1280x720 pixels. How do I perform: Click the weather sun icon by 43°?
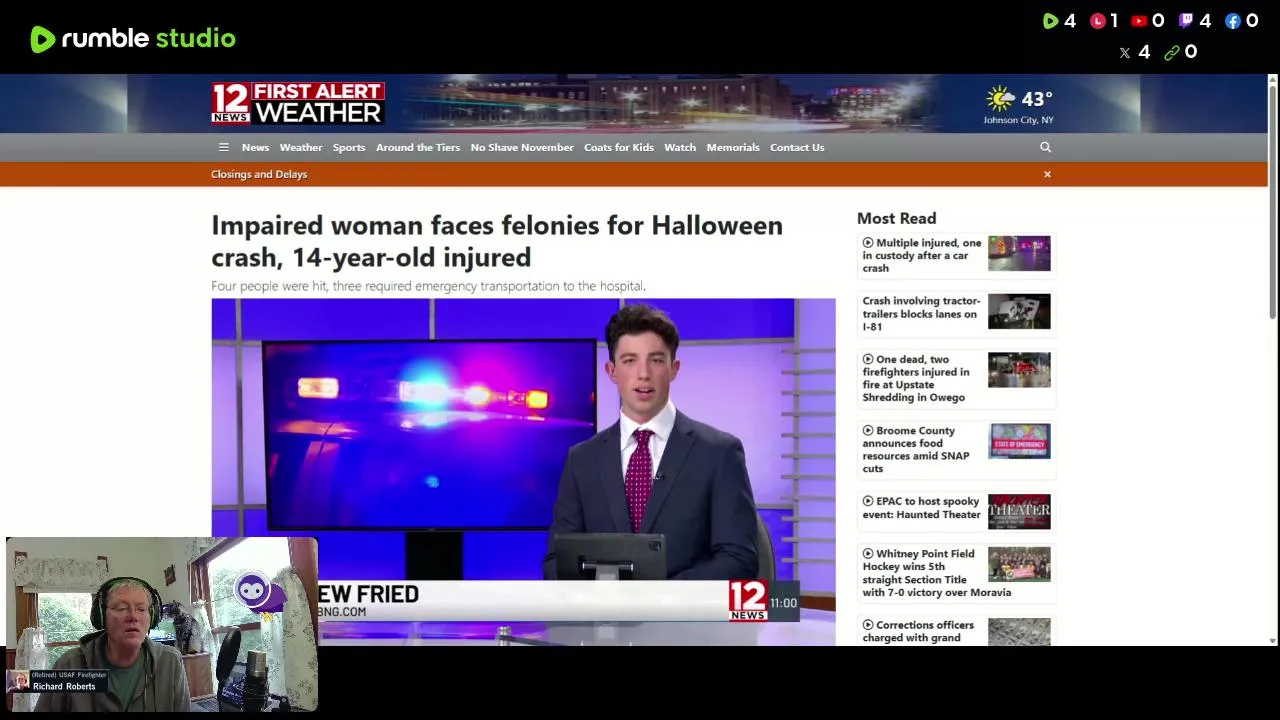[x=1000, y=98]
